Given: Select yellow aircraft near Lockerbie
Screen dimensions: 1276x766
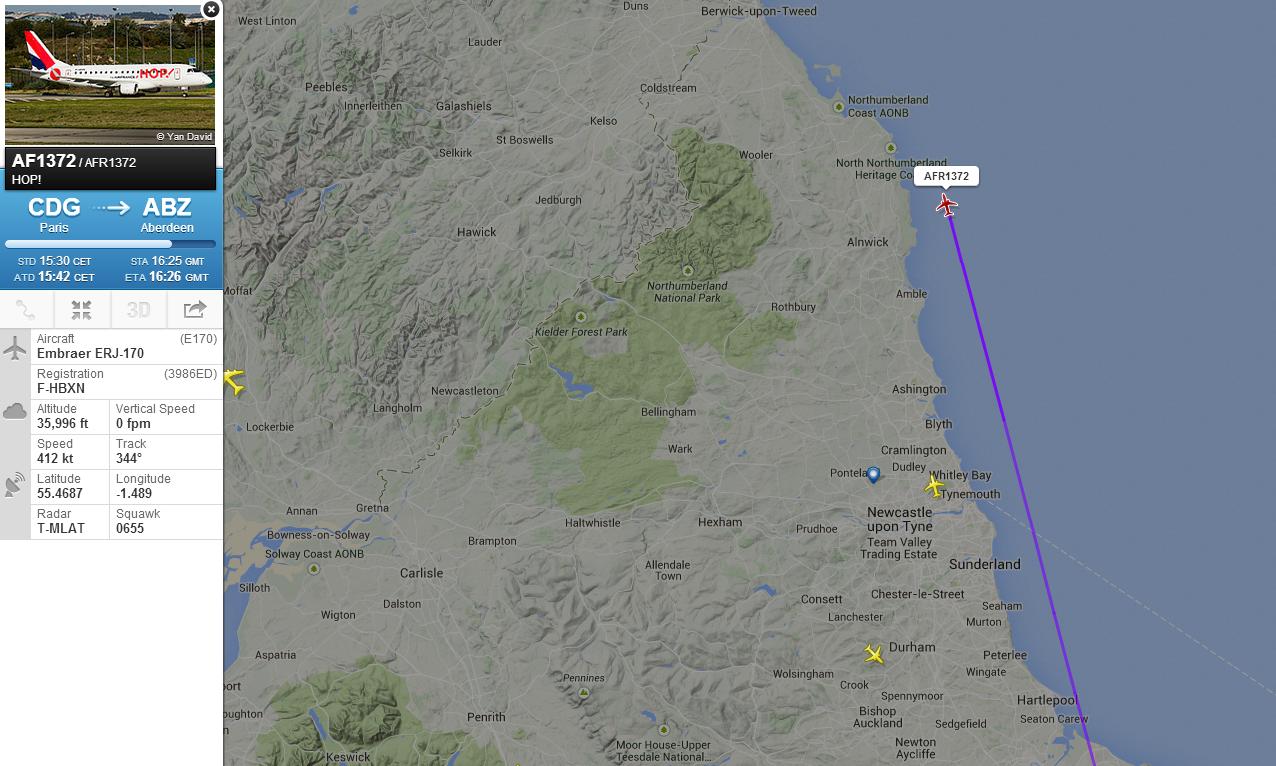Looking at the screenshot, I should [235, 381].
